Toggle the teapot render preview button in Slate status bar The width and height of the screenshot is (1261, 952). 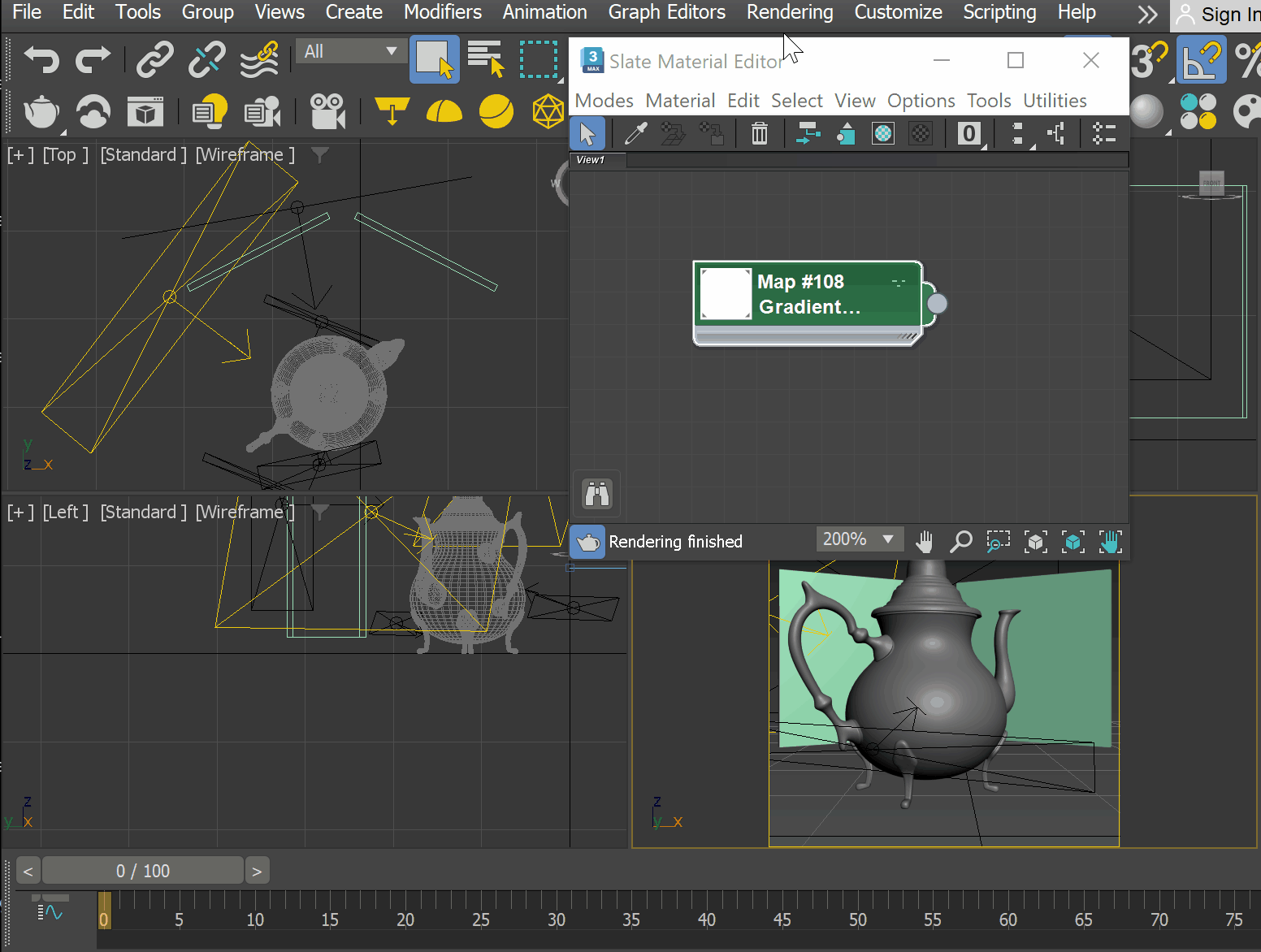[x=587, y=542]
